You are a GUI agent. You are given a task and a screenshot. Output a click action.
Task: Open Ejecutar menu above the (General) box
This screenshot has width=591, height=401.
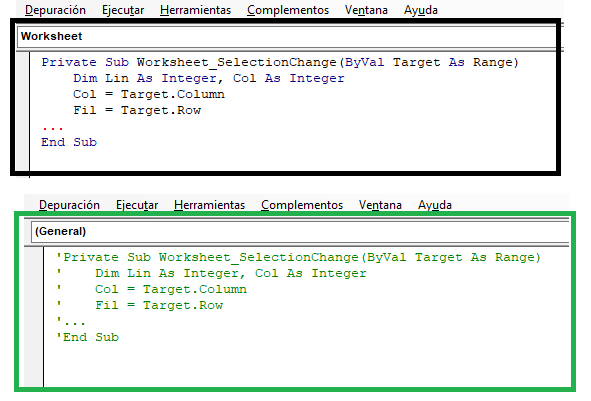(137, 205)
